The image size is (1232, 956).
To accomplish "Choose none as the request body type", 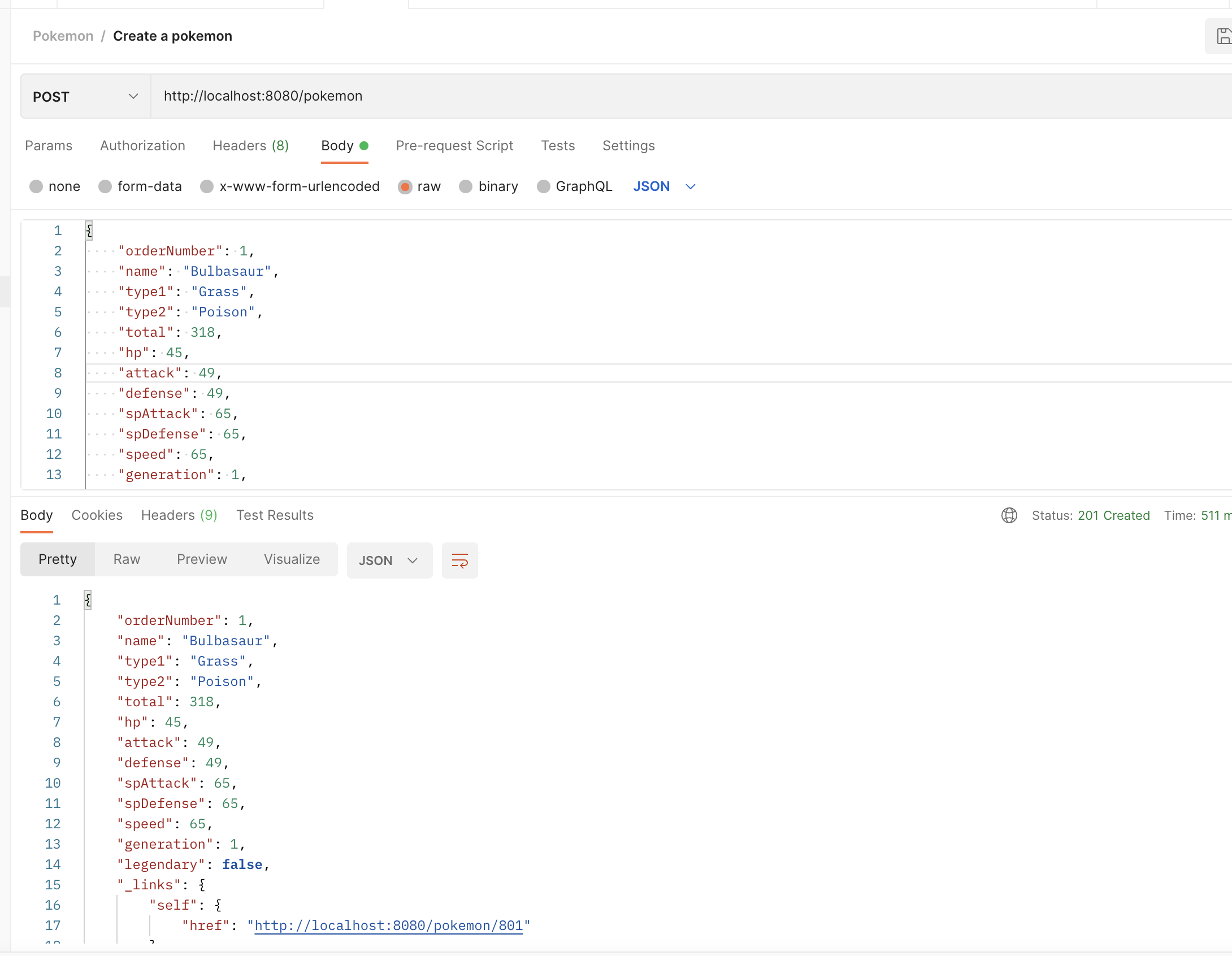I will point(54,186).
